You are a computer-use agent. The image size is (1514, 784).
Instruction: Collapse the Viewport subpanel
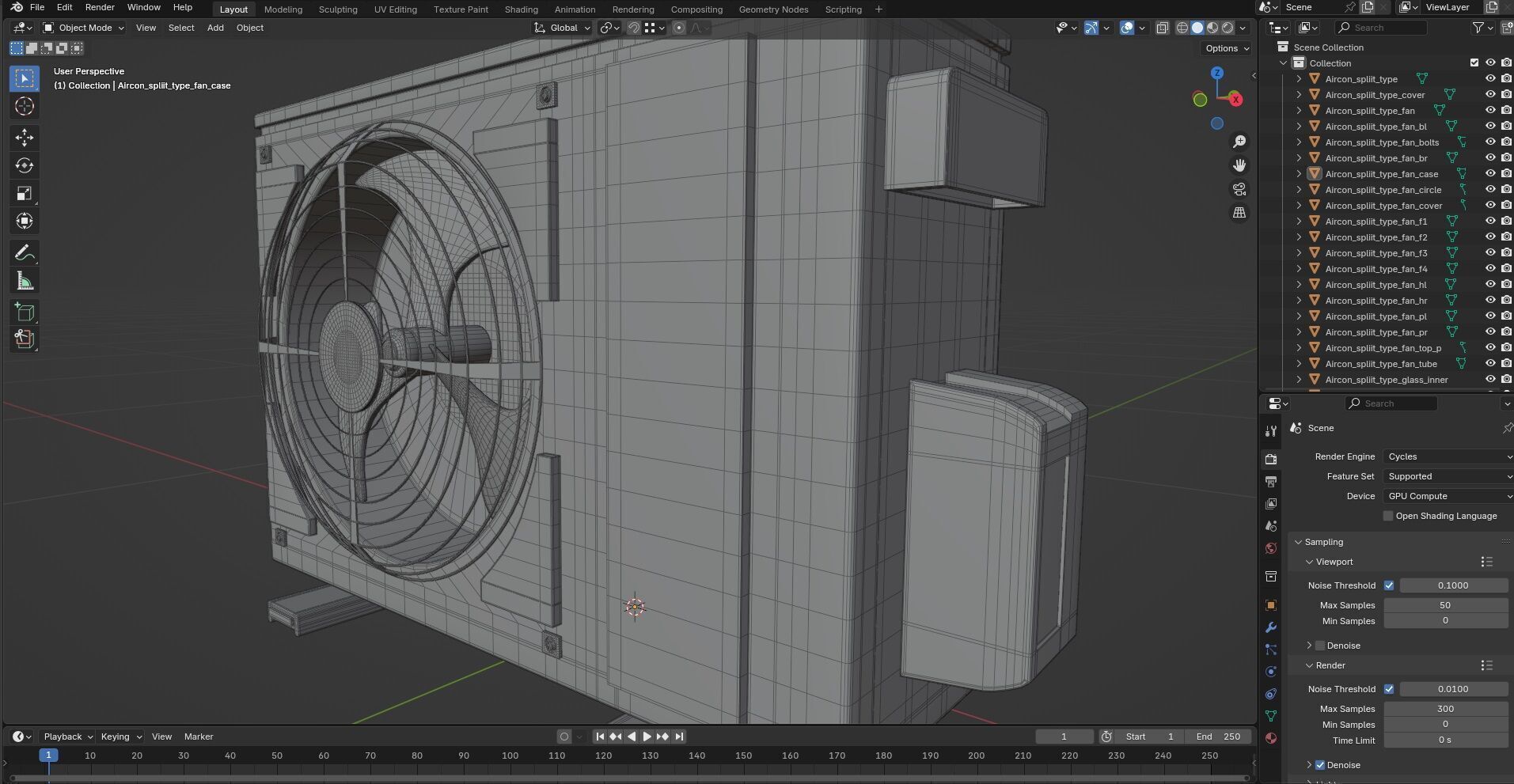1334,562
